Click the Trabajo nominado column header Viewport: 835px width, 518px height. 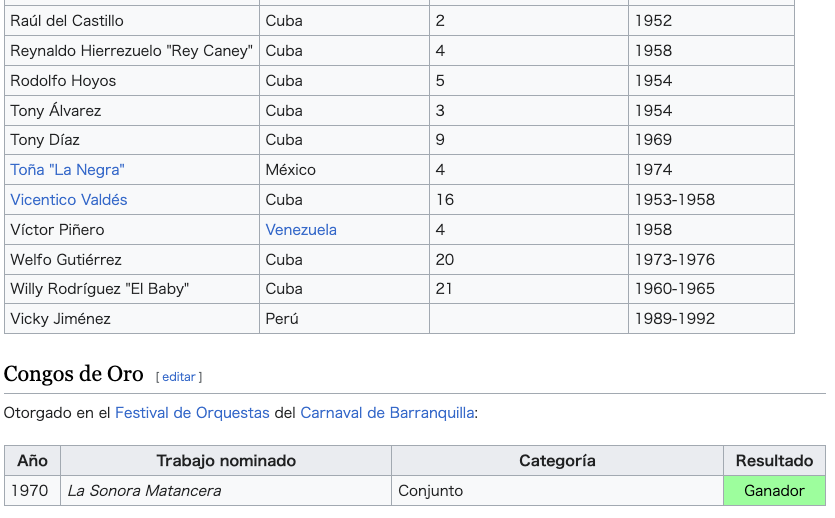(226, 461)
